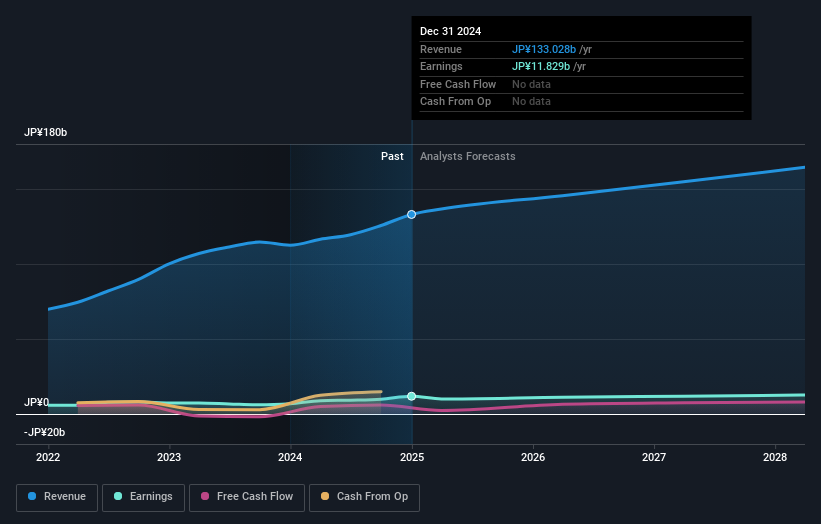Click the 2027 x-axis label
This screenshot has width=821, height=524.
(x=654, y=458)
